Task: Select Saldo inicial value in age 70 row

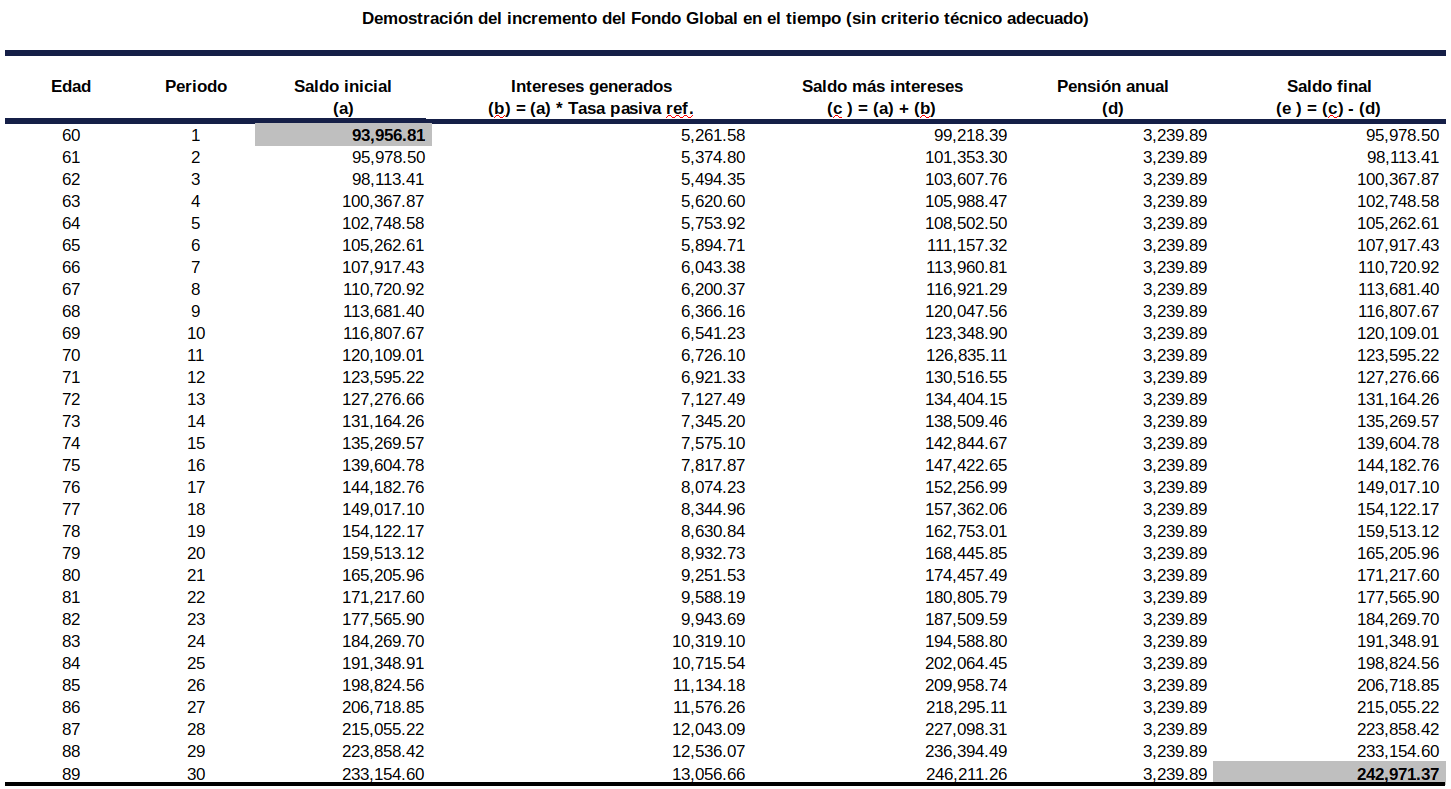Action: tap(383, 355)
